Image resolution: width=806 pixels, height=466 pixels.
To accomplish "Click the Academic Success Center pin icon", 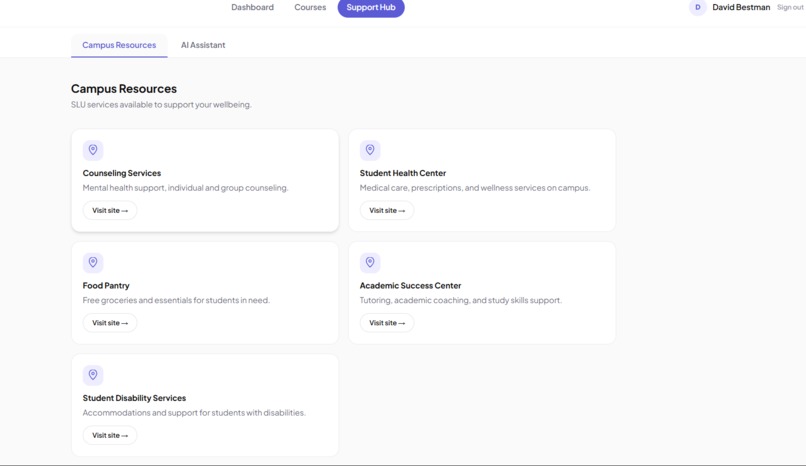I will point(370,263).
